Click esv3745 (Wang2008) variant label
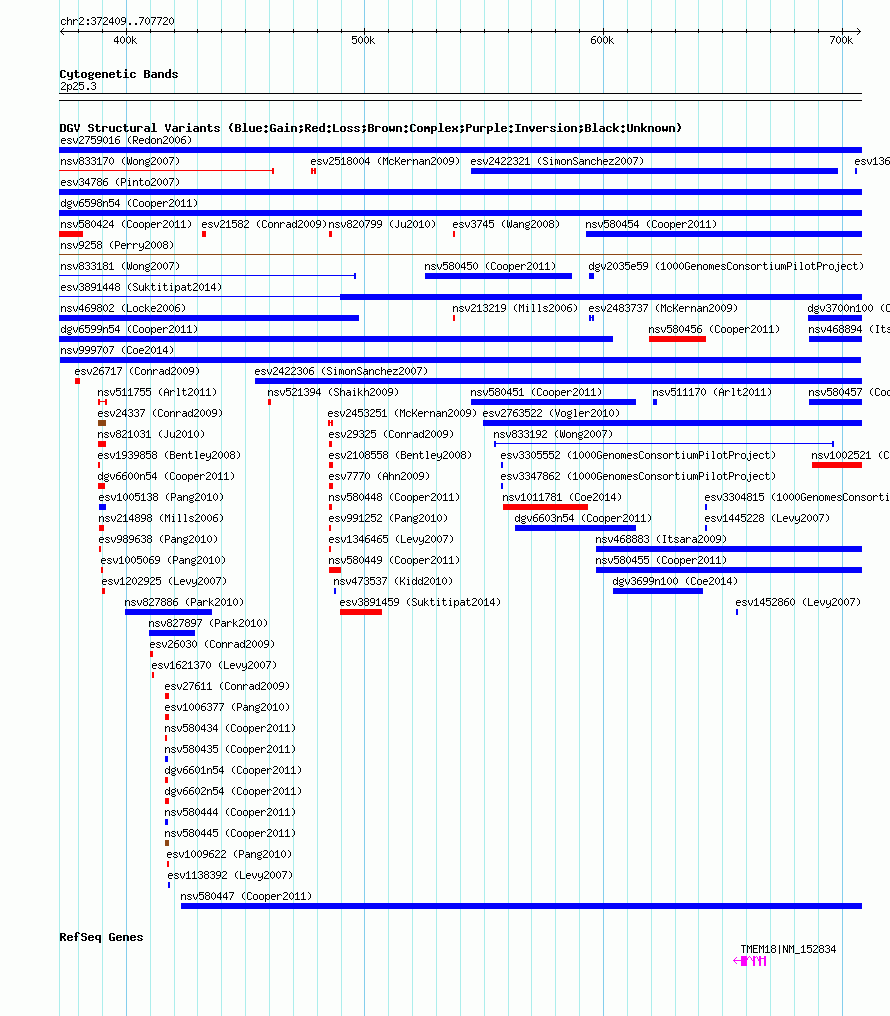The image size is (890, 1016). tap(506, 225)
